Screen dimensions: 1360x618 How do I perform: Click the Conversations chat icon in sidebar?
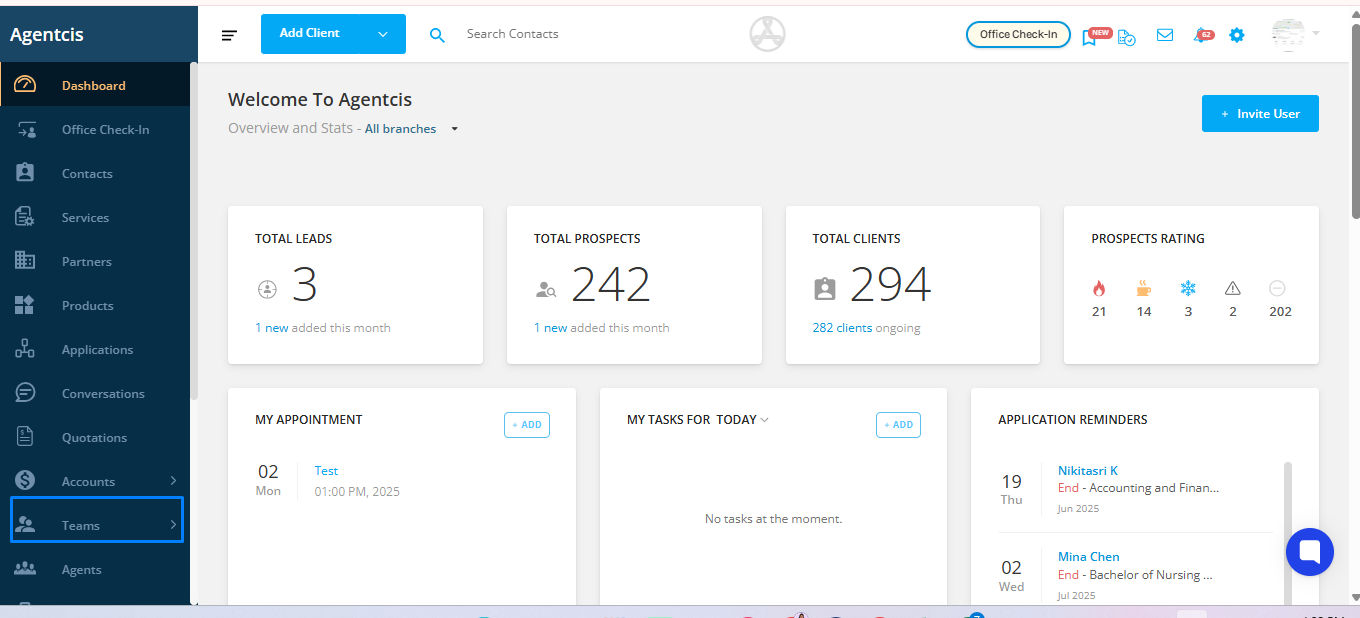[25, 393]
